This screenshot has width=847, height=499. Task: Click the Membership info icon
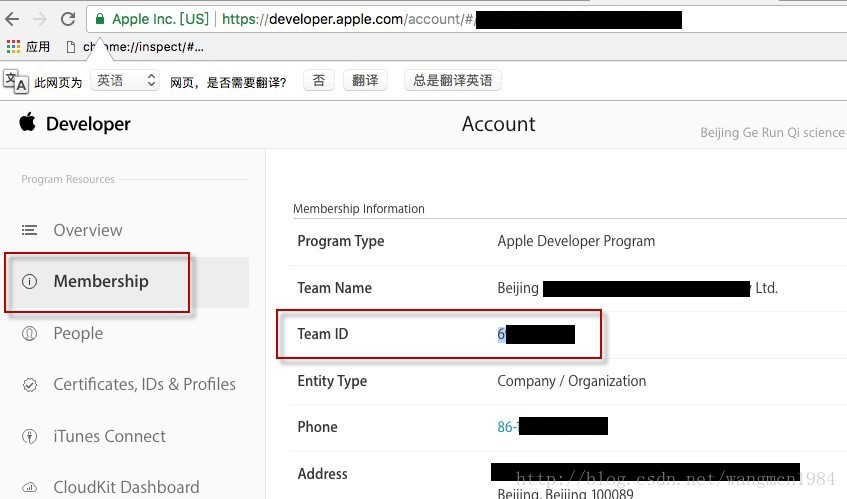[29, 281]
